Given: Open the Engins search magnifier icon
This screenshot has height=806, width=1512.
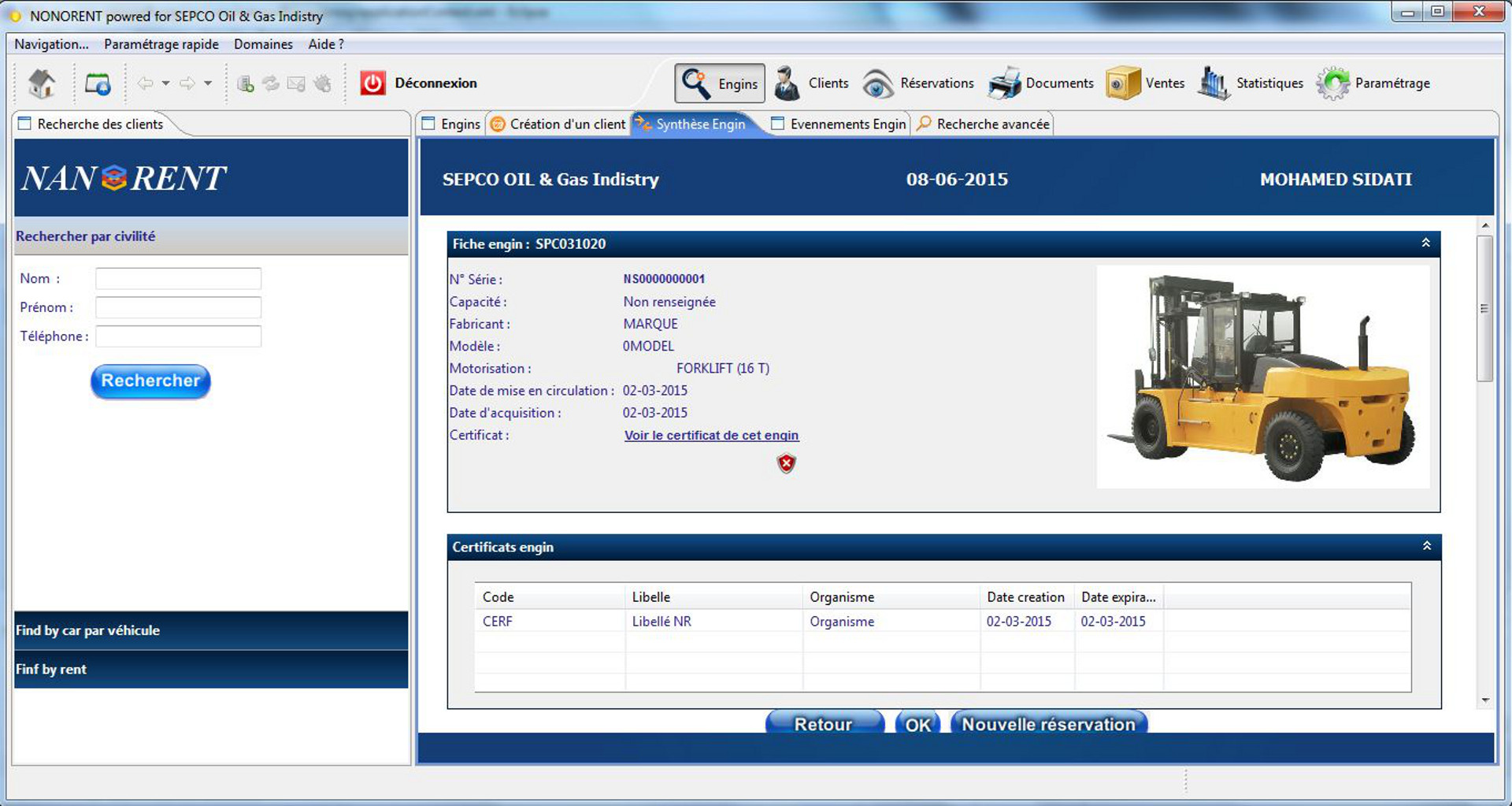Looking at the screenshot, I should click(695, 84).
